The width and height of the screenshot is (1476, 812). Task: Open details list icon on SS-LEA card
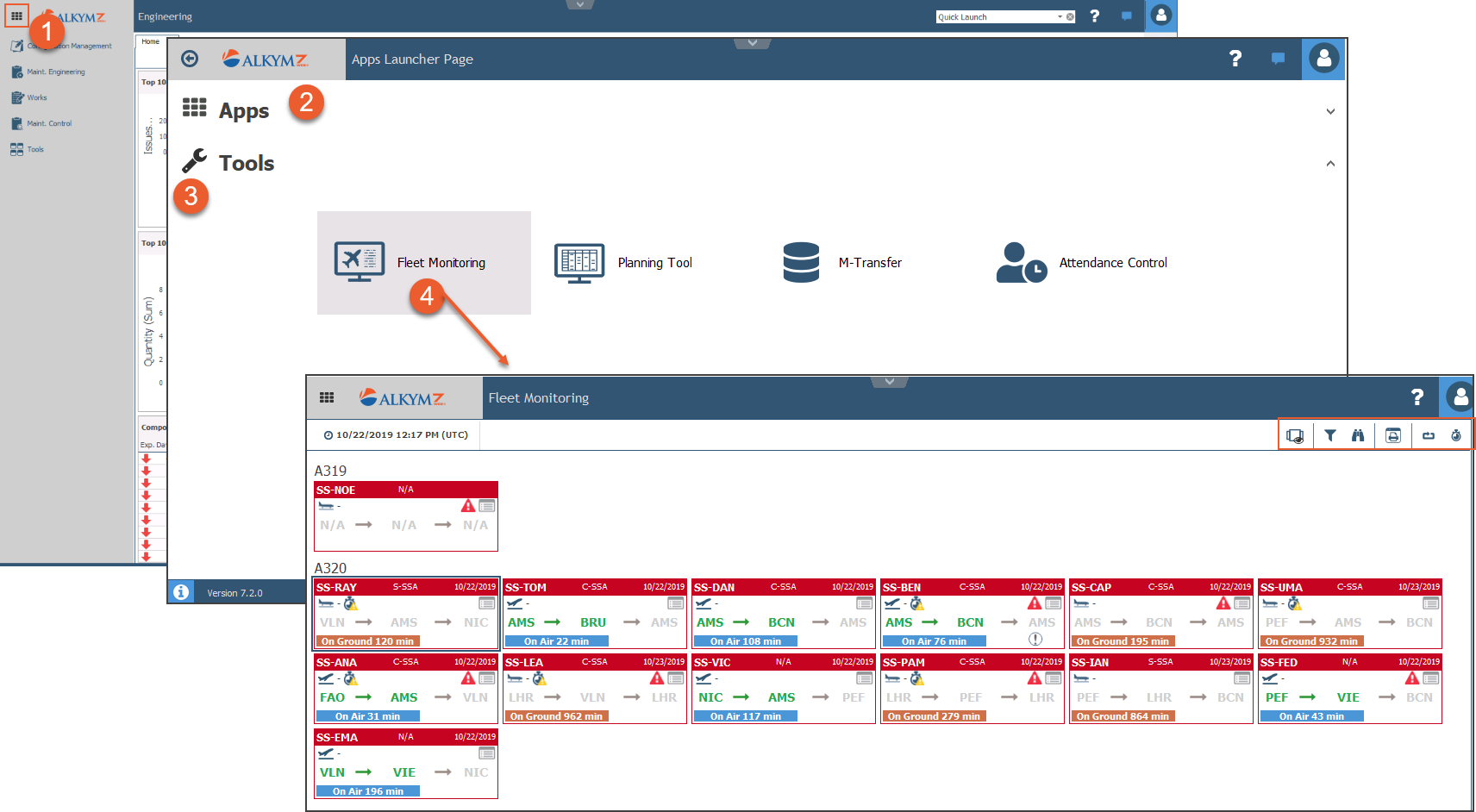click(676, 678)
